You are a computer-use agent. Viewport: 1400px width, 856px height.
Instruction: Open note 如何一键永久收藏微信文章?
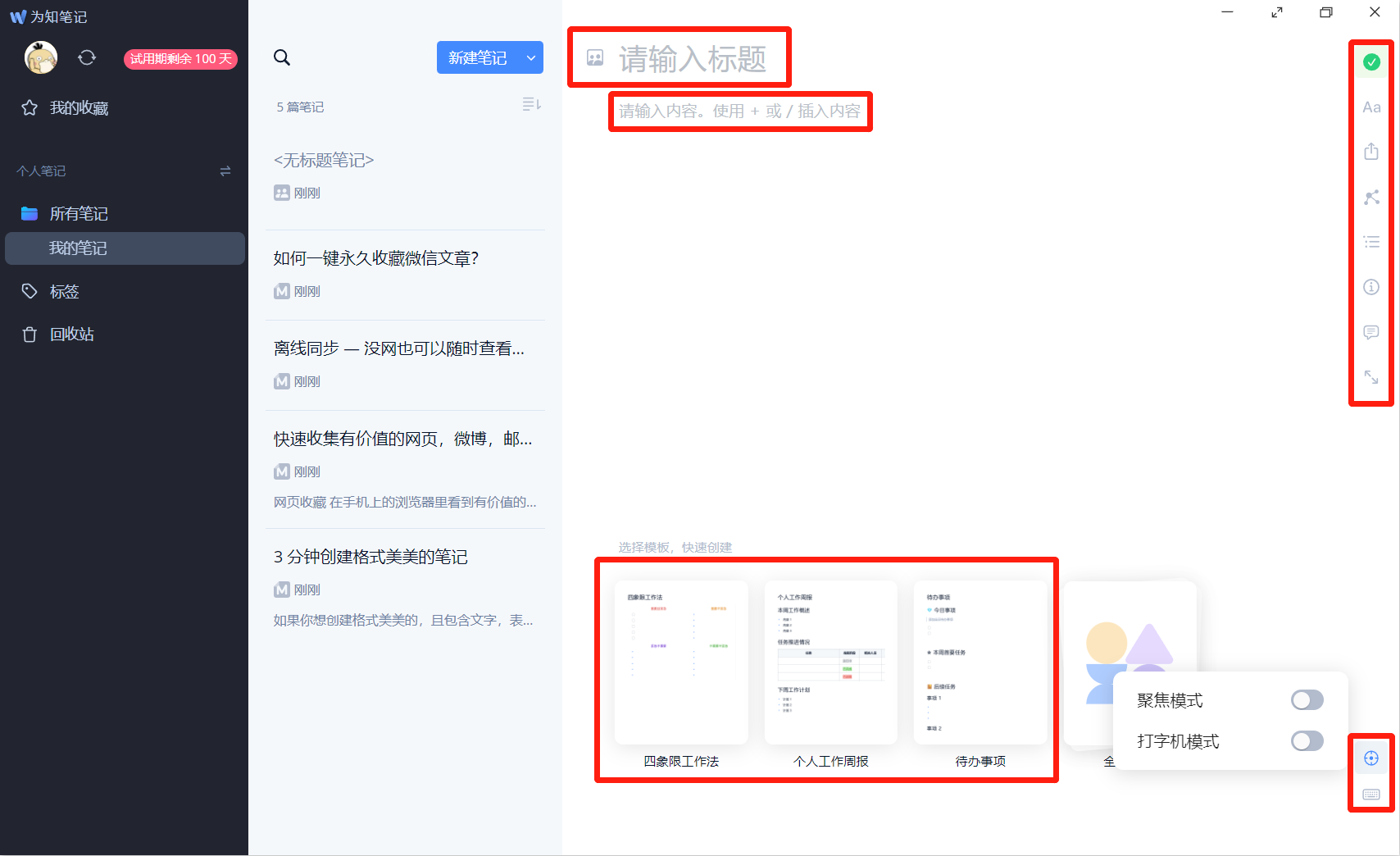405,275
